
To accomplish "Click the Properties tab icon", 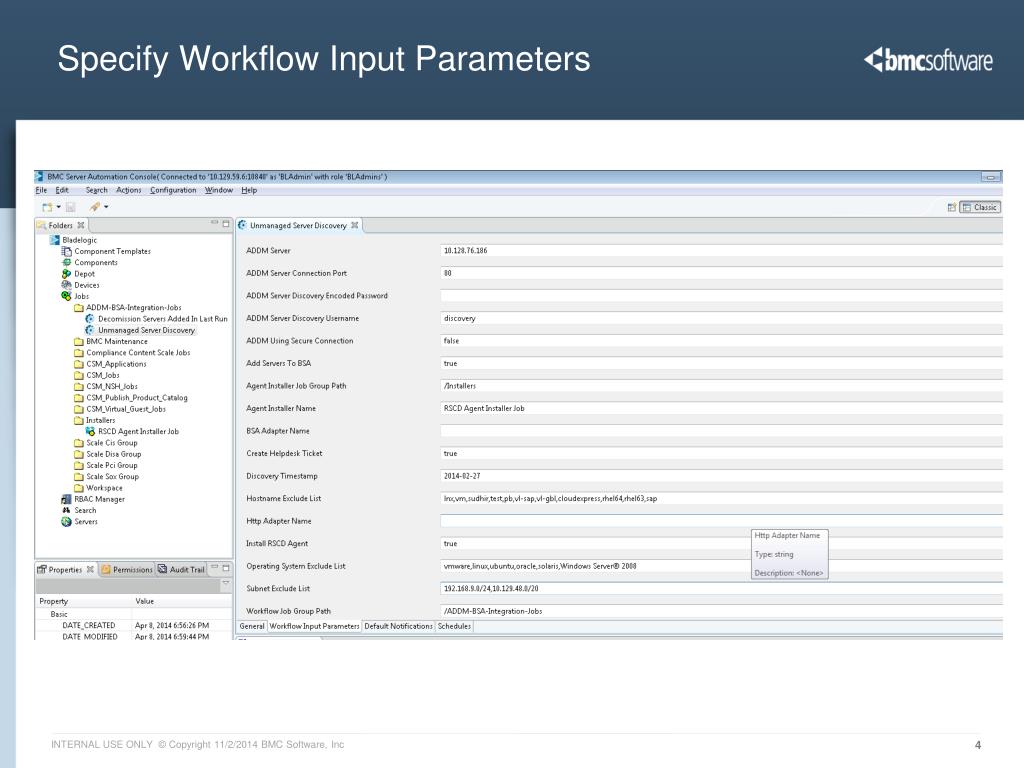I will [42, 569].
